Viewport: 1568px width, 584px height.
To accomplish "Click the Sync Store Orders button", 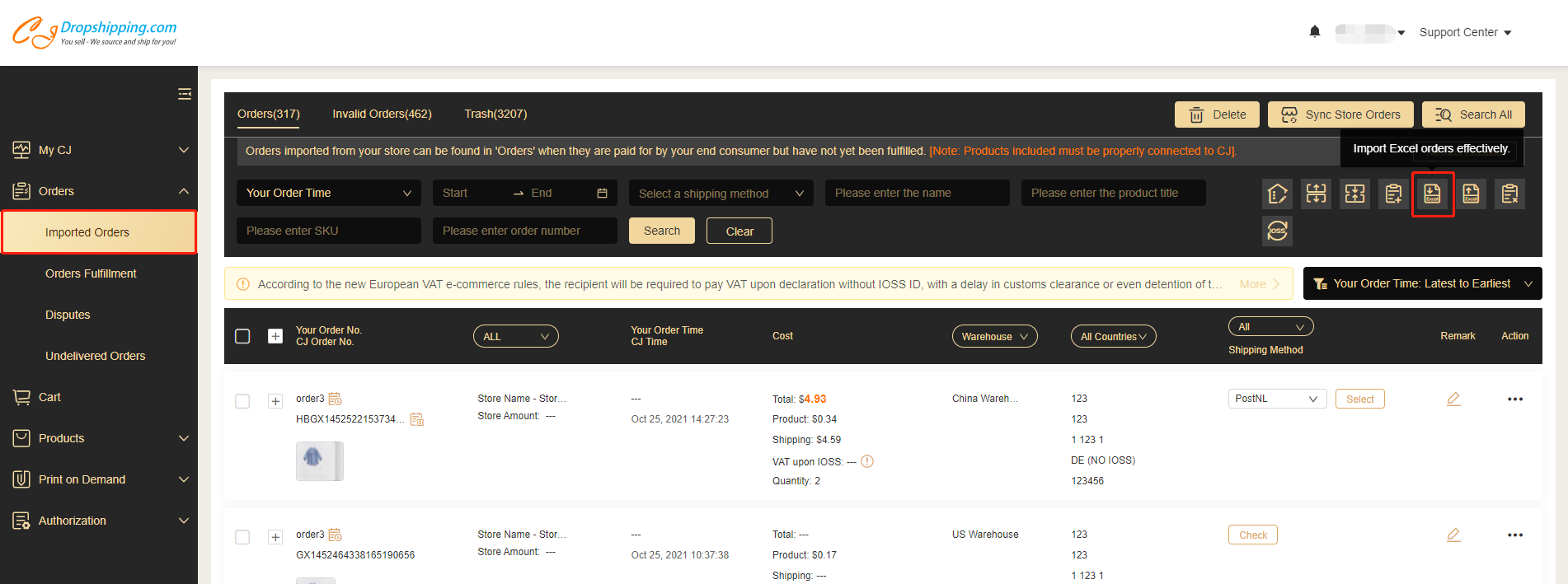I will 1340,115.
